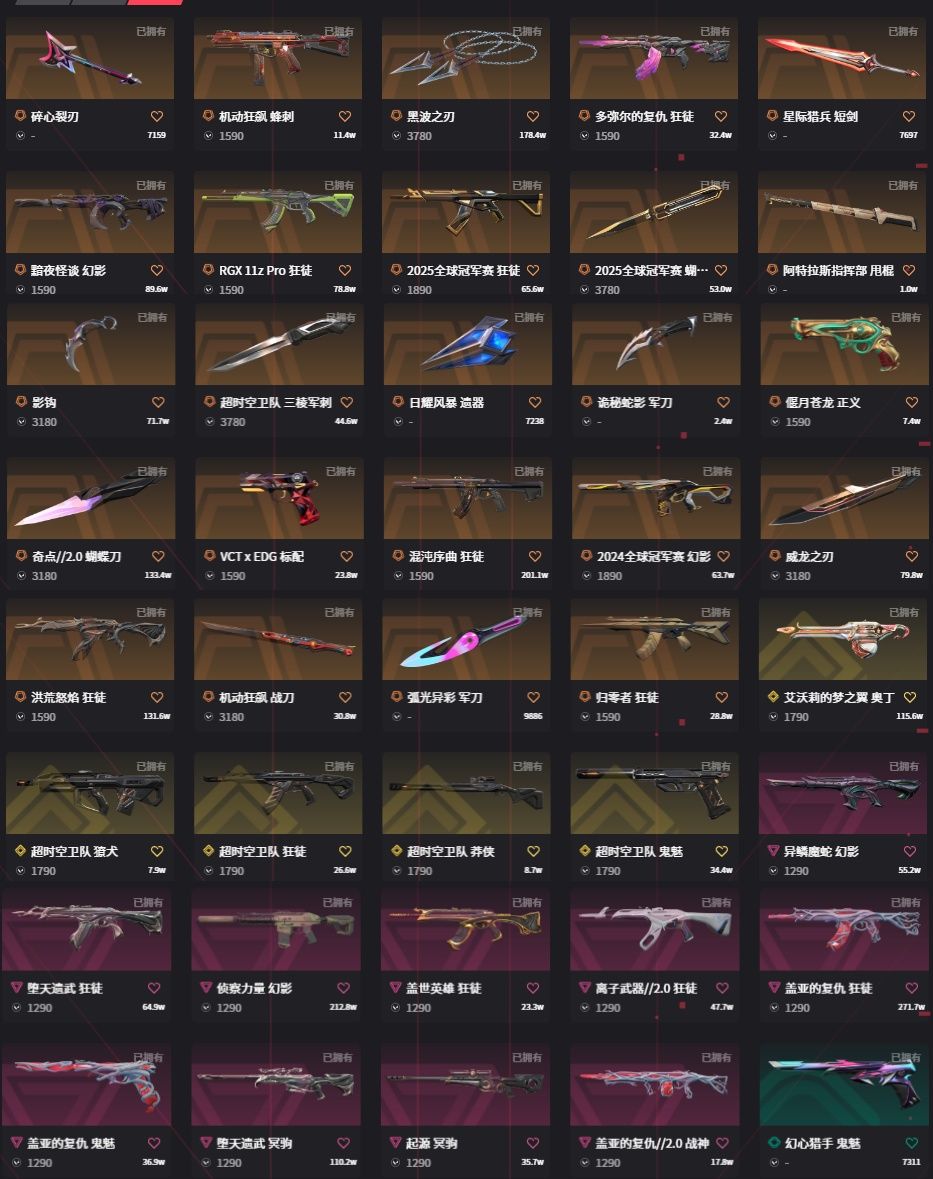Viewport: 933px width, 1179px height.
Task: Click the tier badge icon of 艾沃莉的梦之翼 奥丁
Action: [x=773, y=697]
